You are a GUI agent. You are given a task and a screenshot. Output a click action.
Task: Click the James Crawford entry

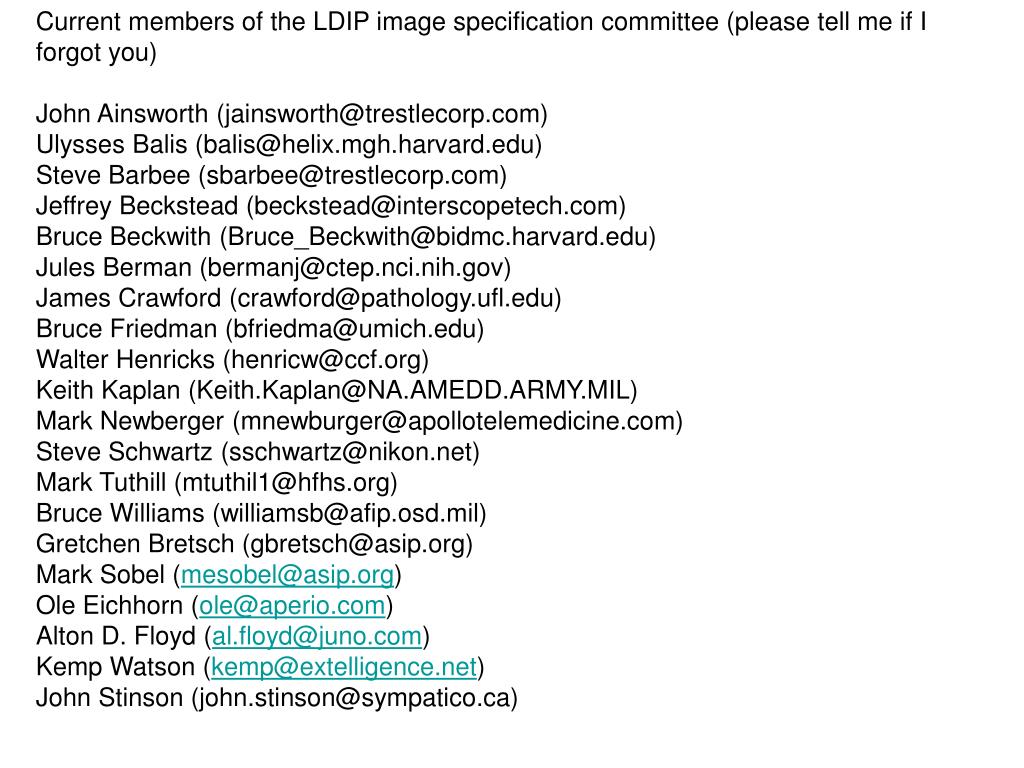tap(299, 298)
